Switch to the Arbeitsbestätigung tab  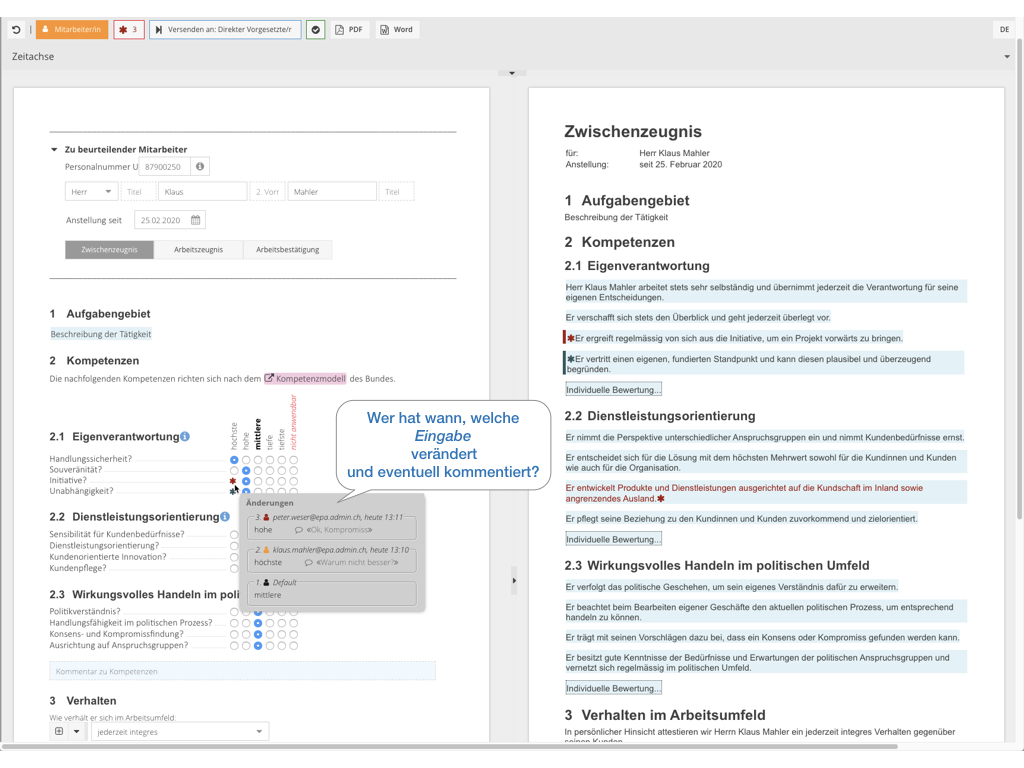pos(287,249)
